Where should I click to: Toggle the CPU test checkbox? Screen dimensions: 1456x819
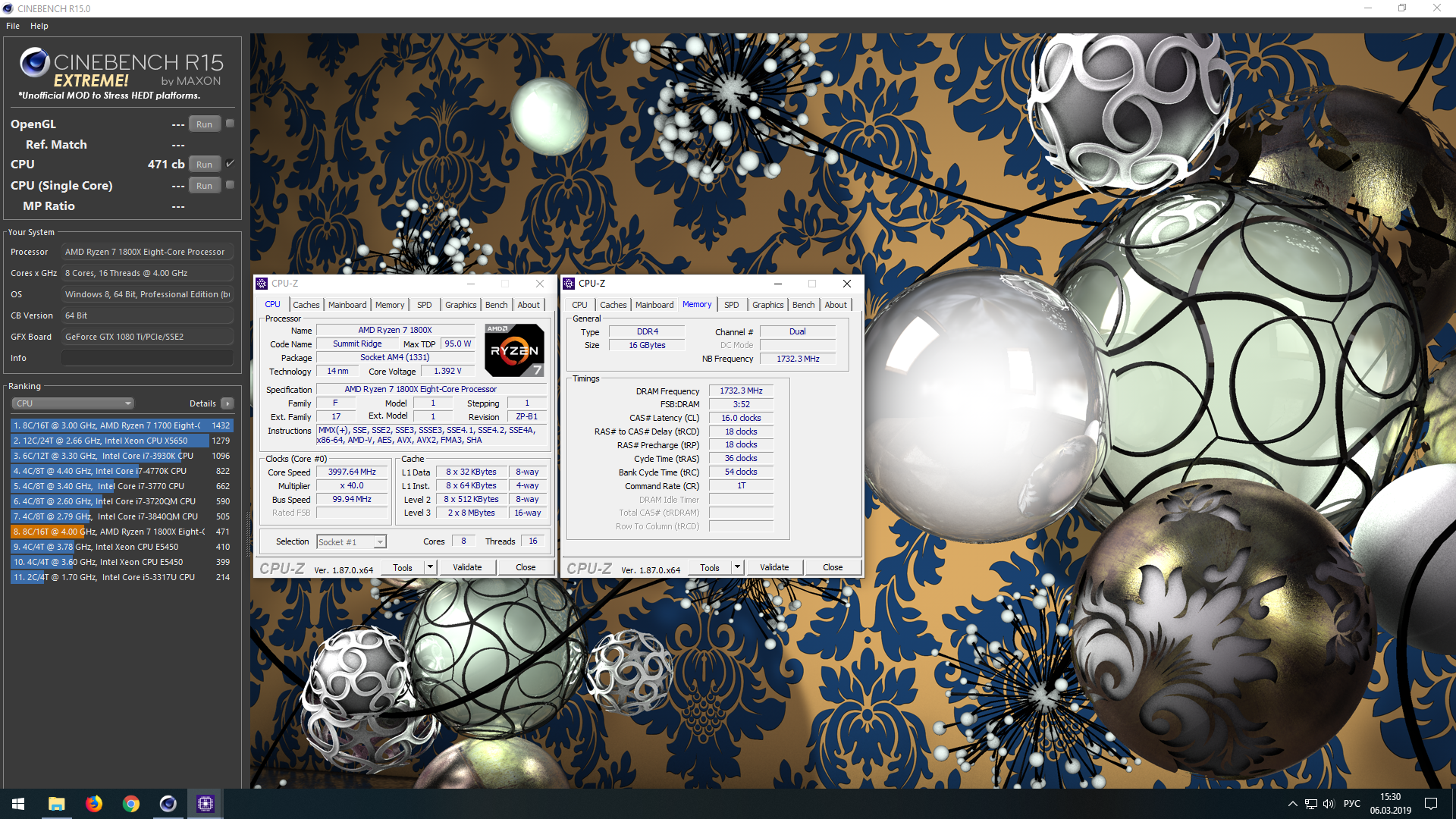click(x=230, y=164)
